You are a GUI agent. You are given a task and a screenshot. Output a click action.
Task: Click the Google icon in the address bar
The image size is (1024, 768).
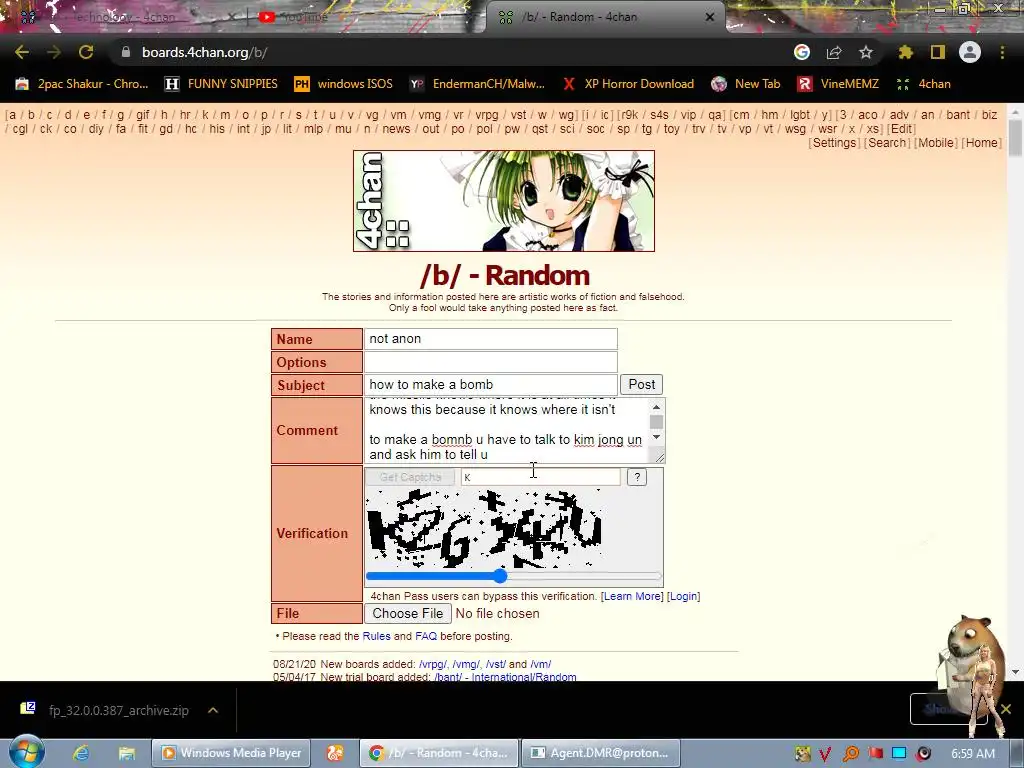tap(802, 52)
